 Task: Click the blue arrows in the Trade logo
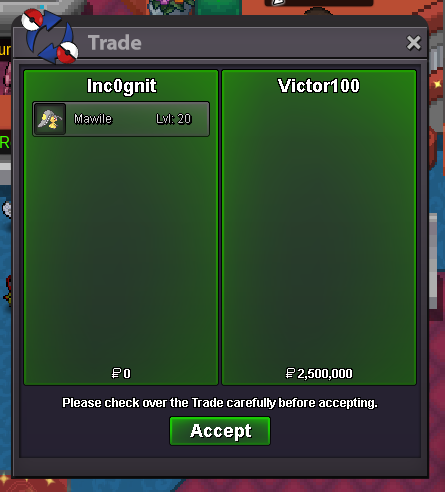(50, 36)
